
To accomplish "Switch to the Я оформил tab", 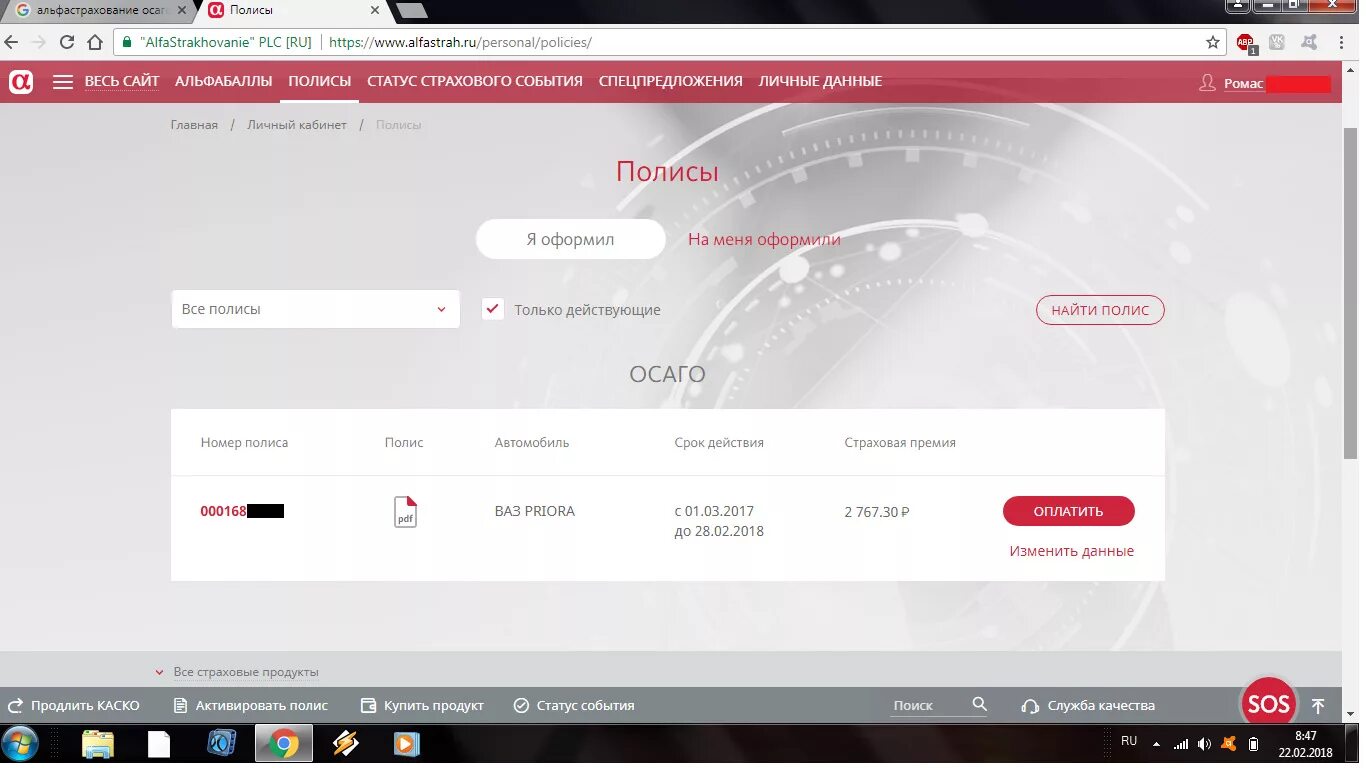I will tap(570, 239).
